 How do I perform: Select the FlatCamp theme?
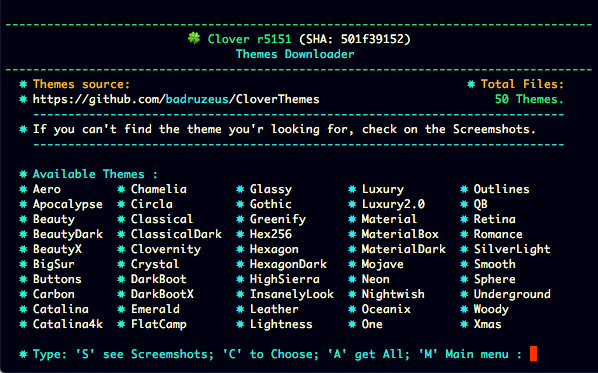159,325
